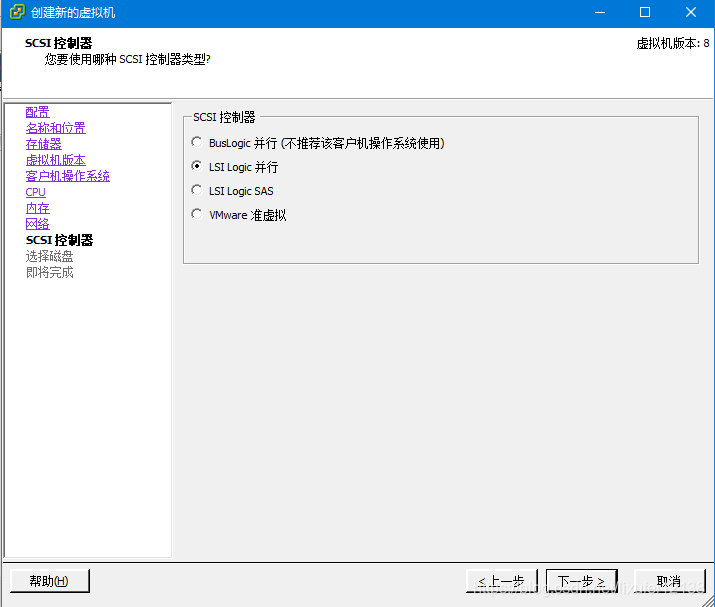Pick the VMware 准虚拟 radio option
Viewport: 715px width, 607px height.
tap(197, 214)
